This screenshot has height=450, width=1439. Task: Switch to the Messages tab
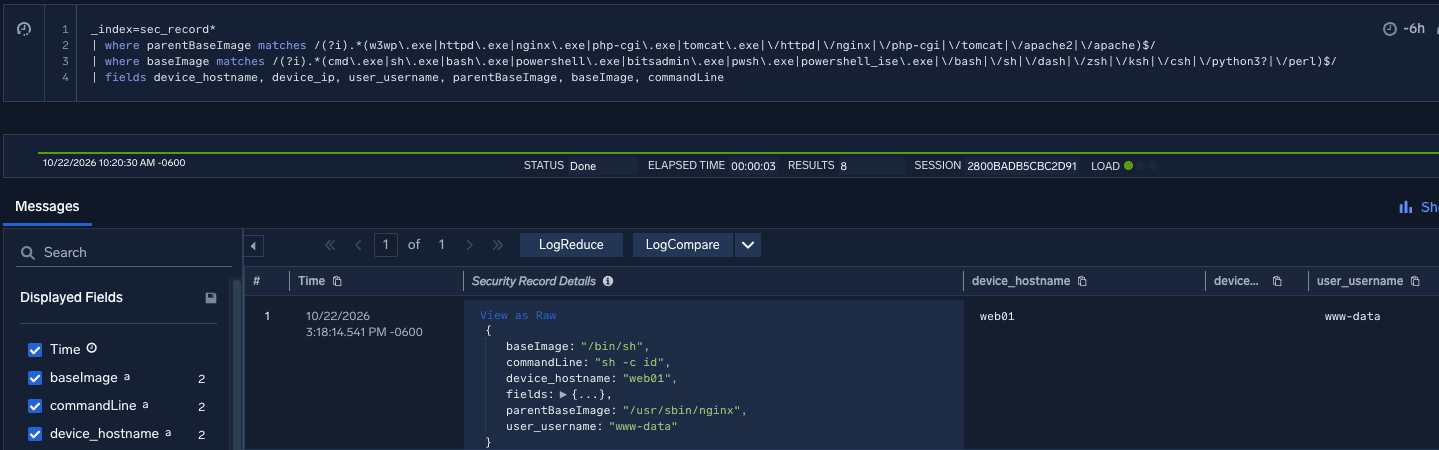tap(47, 207)
